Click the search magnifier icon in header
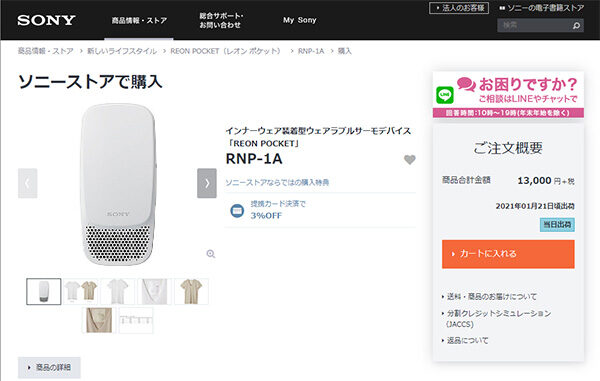Viewport: 600px width, 381px height. (576, 26)
